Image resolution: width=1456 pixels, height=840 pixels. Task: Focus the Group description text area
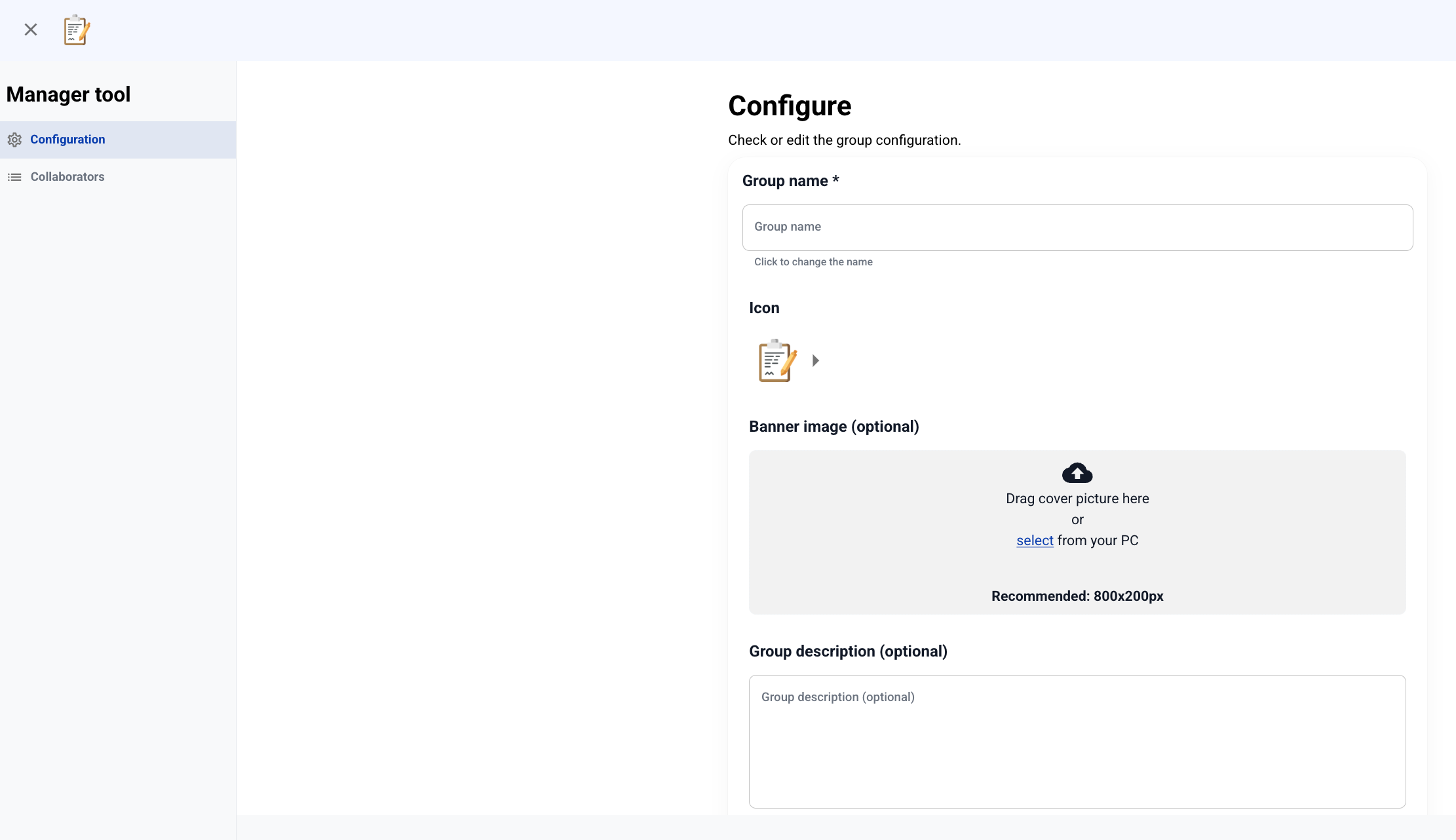click(x=1077, y=741)
